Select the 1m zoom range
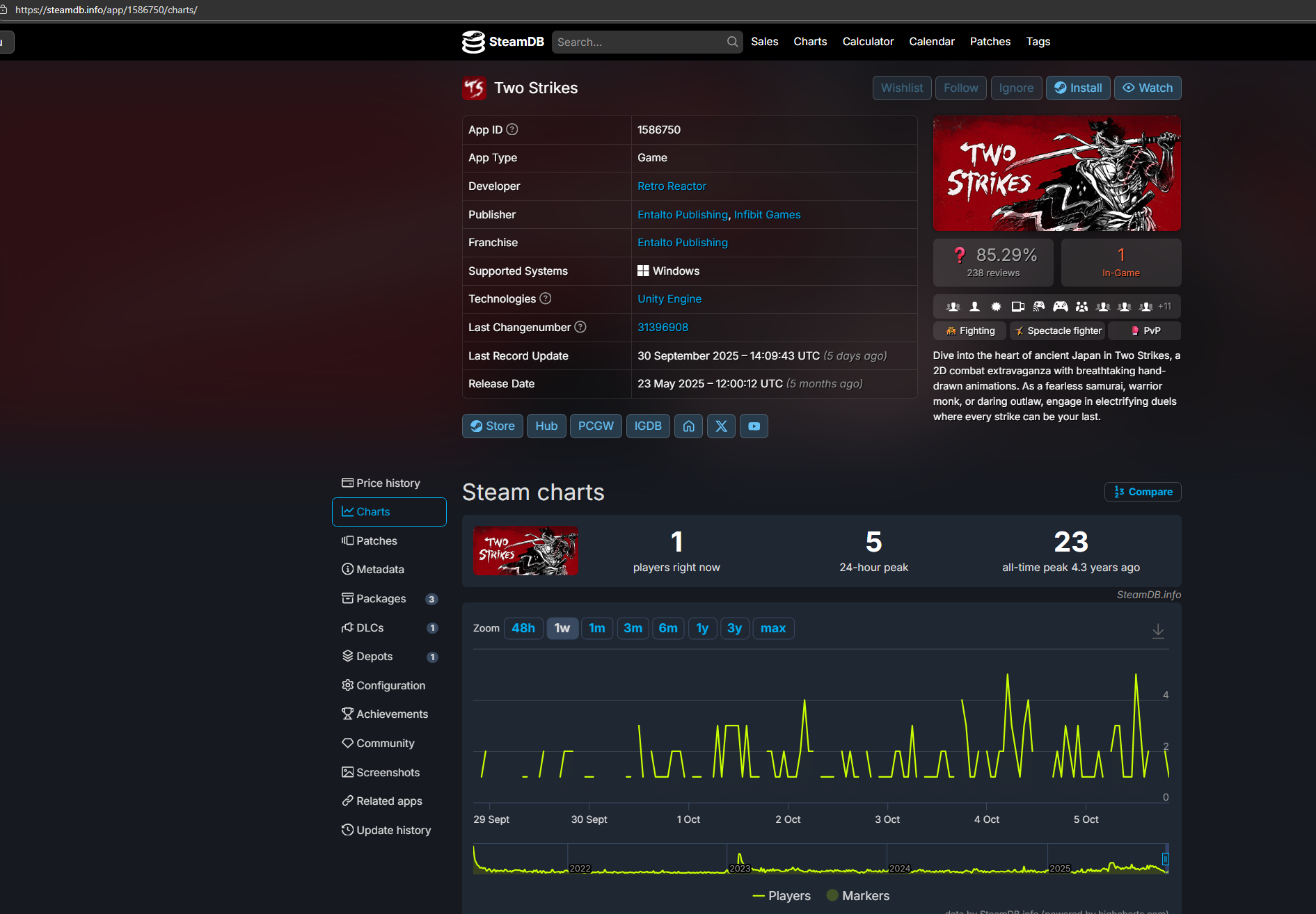This screenshot has height=914, width=1316. pos(597,628)
